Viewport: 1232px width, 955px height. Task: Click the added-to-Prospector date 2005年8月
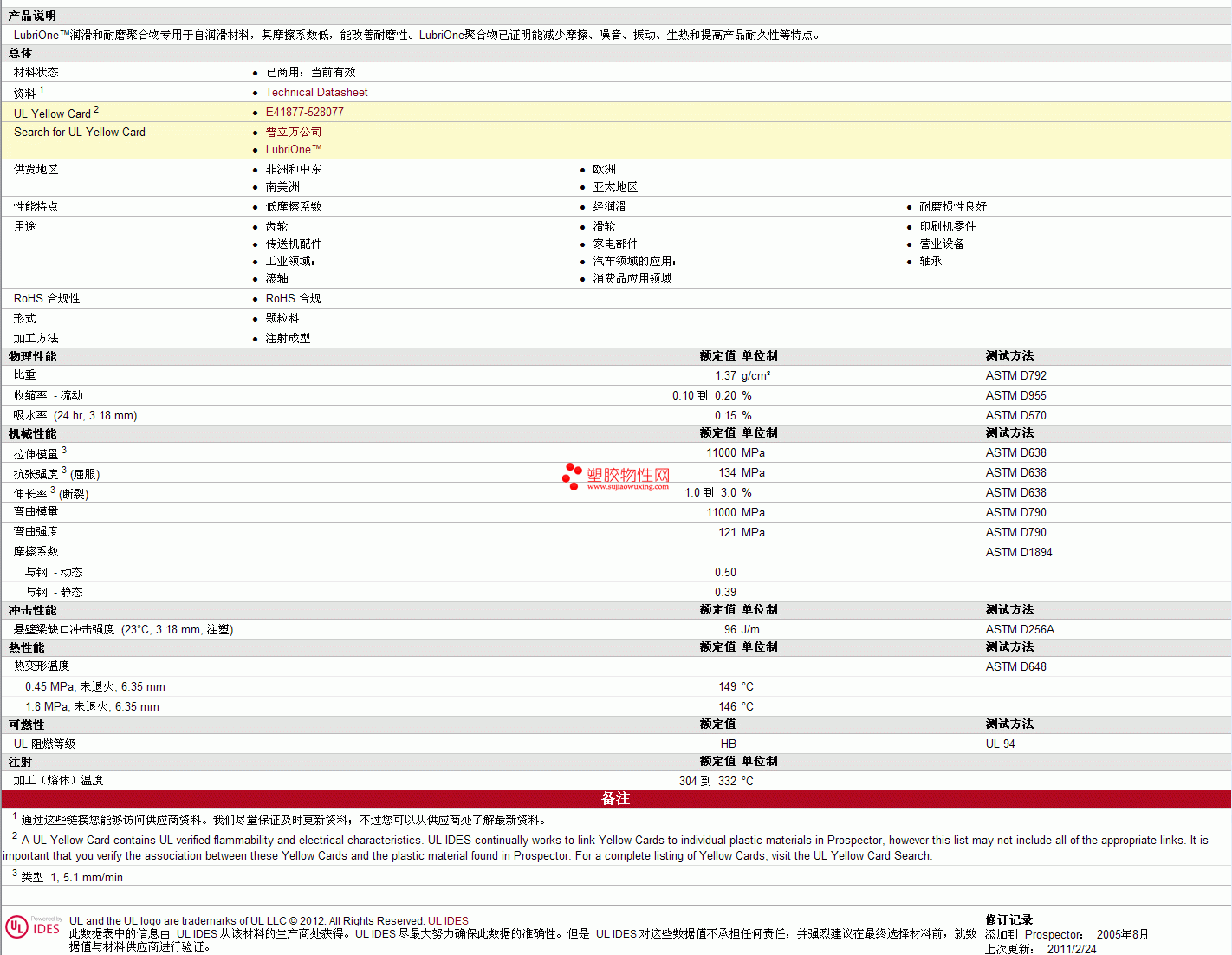coord(1122,934)
